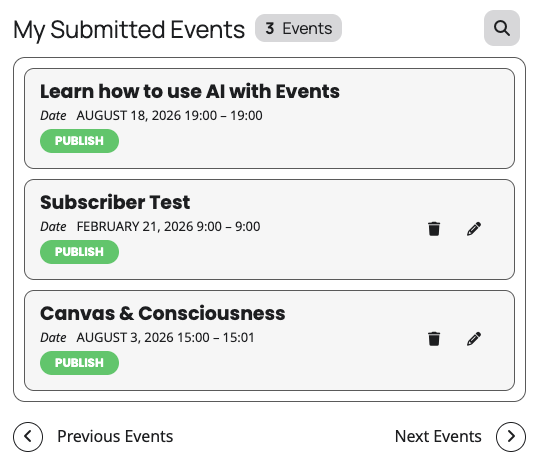
Task: Edit Canvas & Consciousness with pencil icon
Action: (x=474, y=339)
